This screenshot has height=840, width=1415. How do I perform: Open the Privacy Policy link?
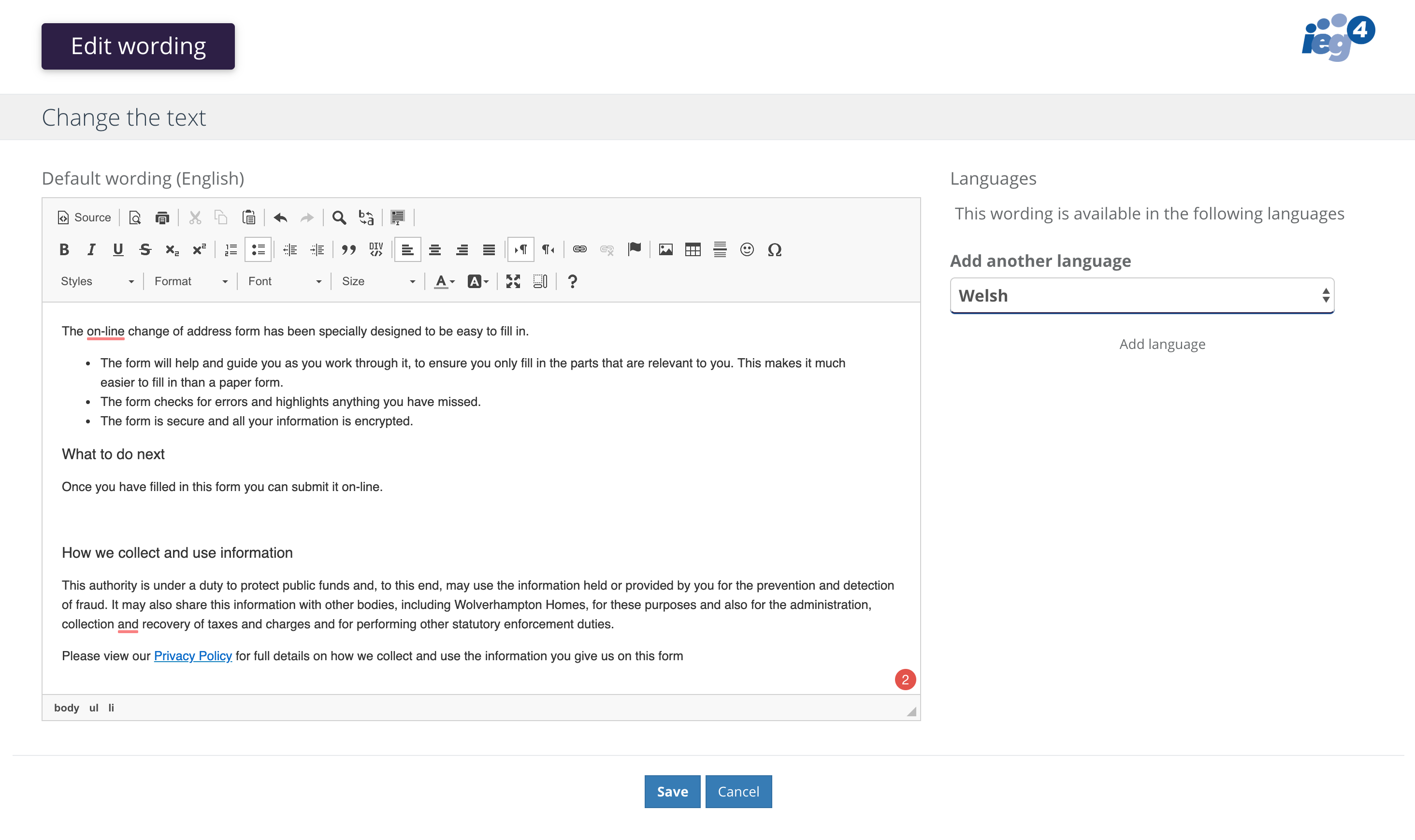[x=192, y=655]
